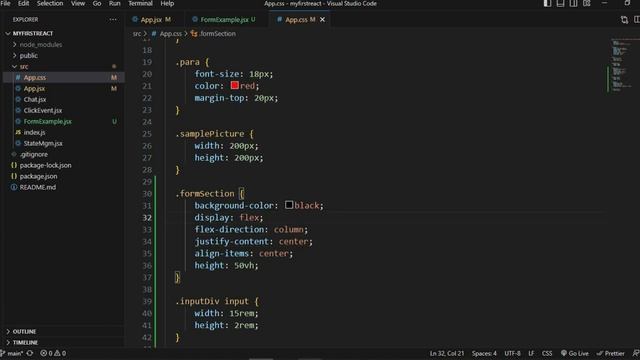This screenshot has height=360, width=640.
Task: Click the main git branch indicator
Action: click(x=12, y=353)
